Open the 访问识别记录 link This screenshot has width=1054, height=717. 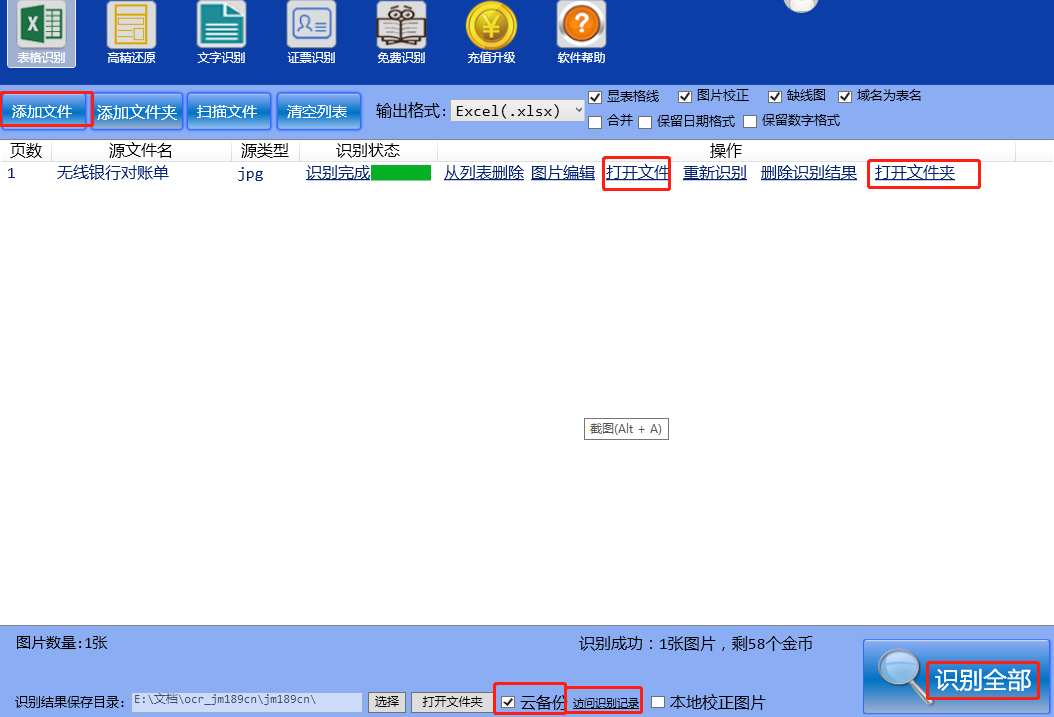tap(606, 704)
